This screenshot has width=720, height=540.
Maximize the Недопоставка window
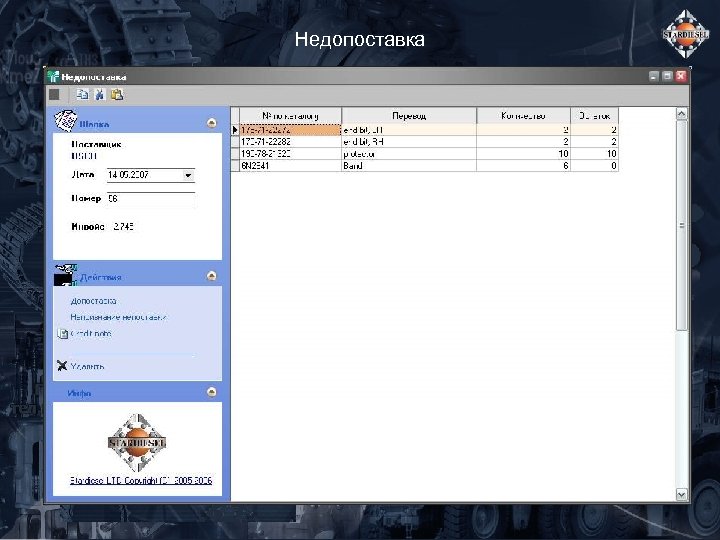click(x=667, y=76)
